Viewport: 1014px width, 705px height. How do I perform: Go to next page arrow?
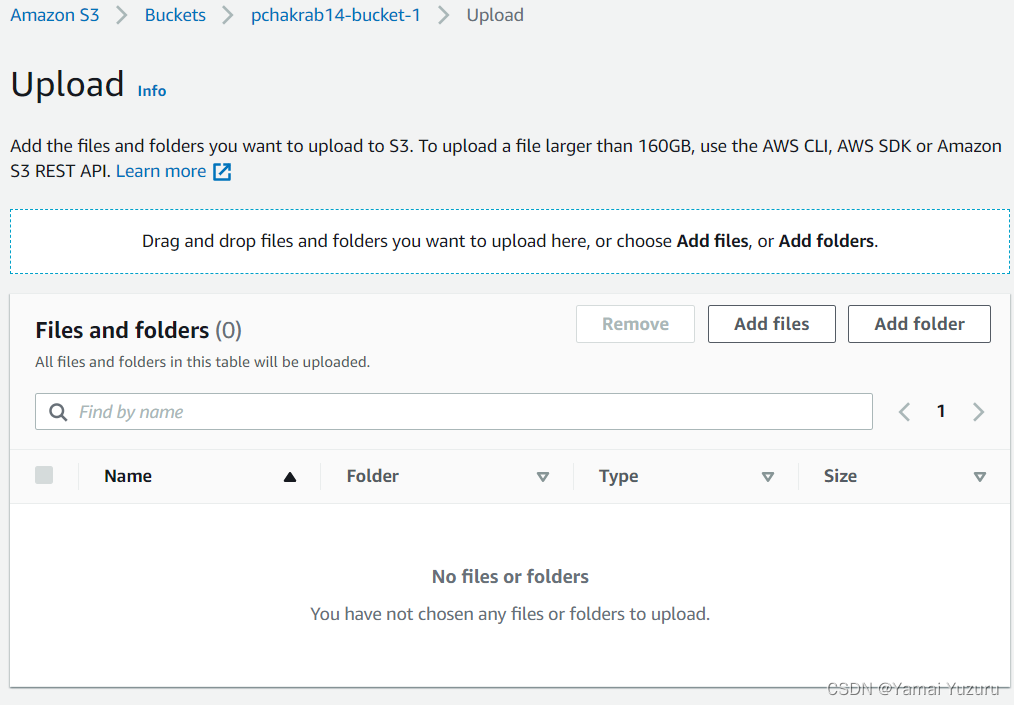978,411
